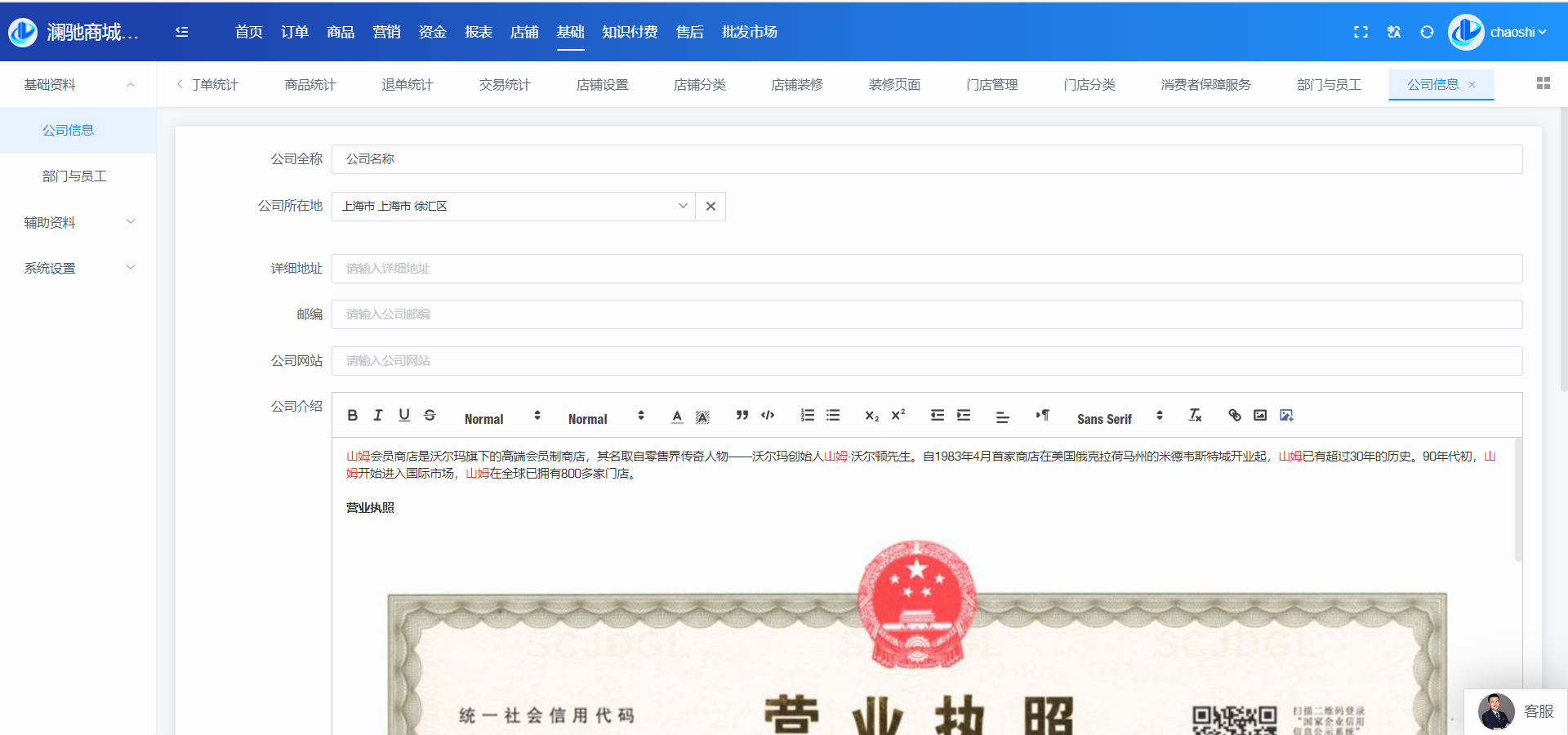
Task: Open the 订单 top menu
Action: click(294, 32)
